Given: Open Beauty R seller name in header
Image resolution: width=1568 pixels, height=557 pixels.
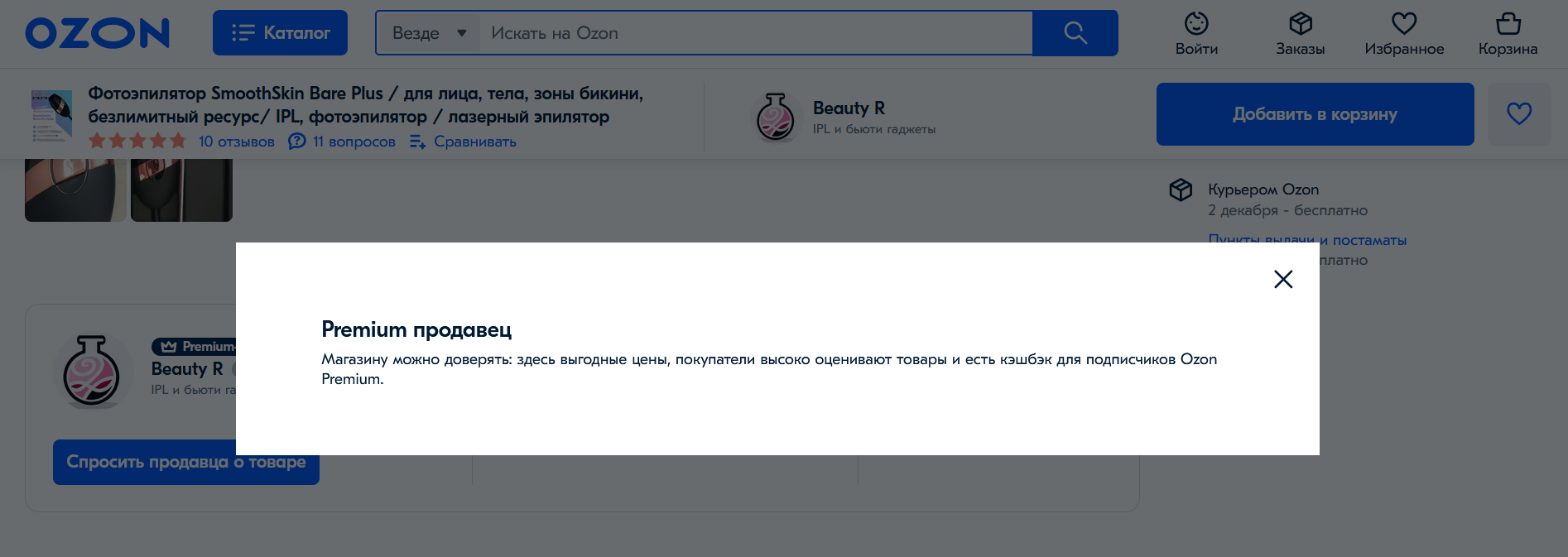Looking at the screenshot, I should click(x=849, y=108).
